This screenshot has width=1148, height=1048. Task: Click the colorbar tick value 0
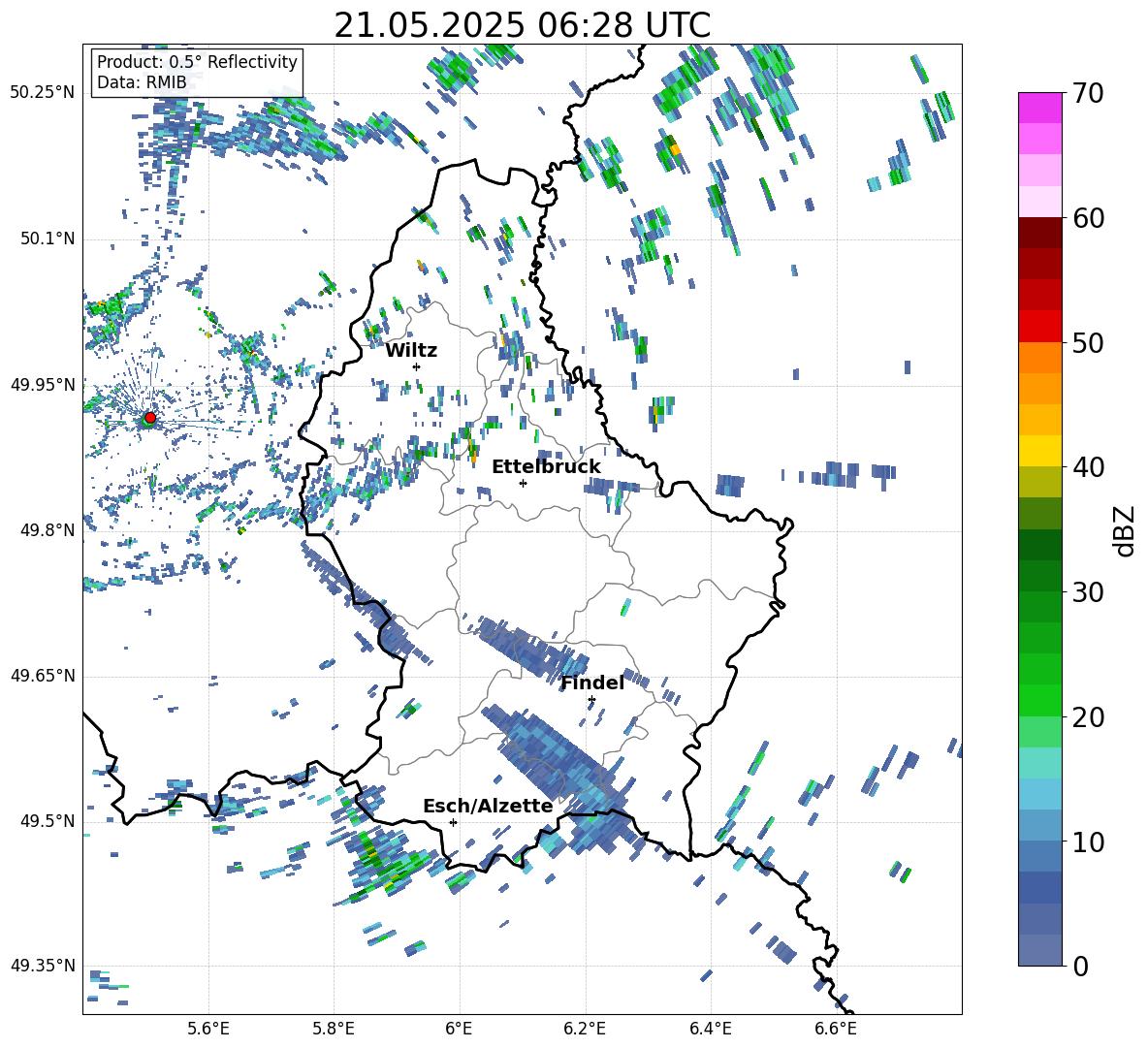[x=1079, y=966]
